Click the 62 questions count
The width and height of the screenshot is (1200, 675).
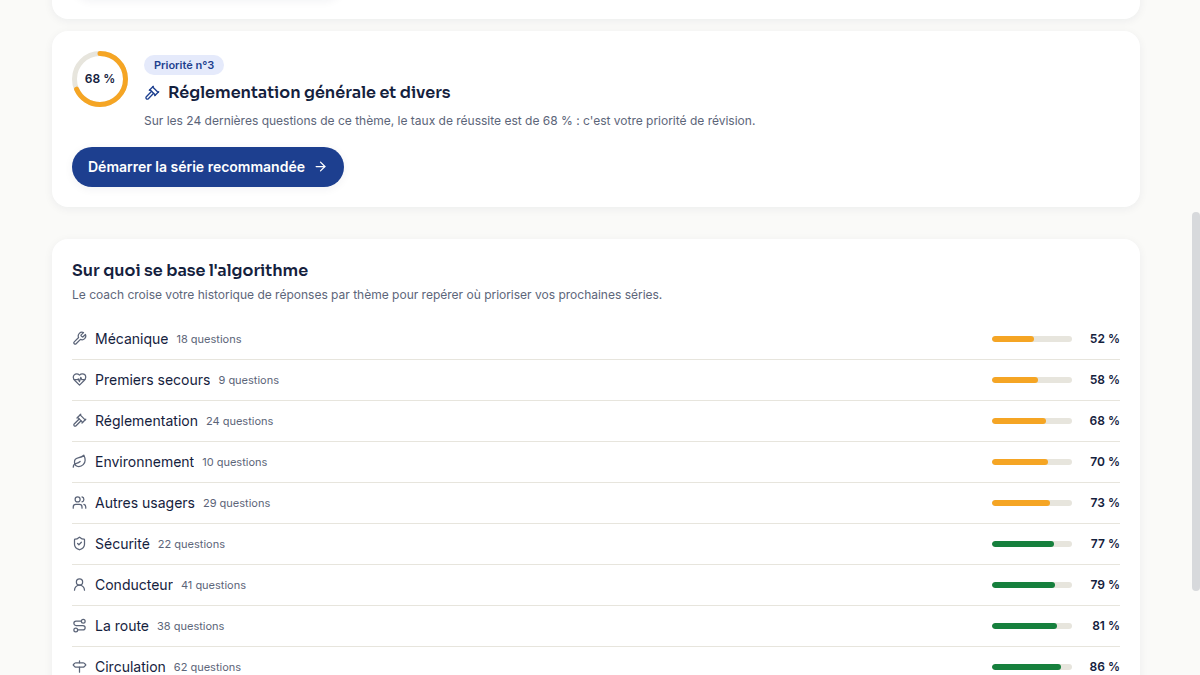(x=208, y=668)
